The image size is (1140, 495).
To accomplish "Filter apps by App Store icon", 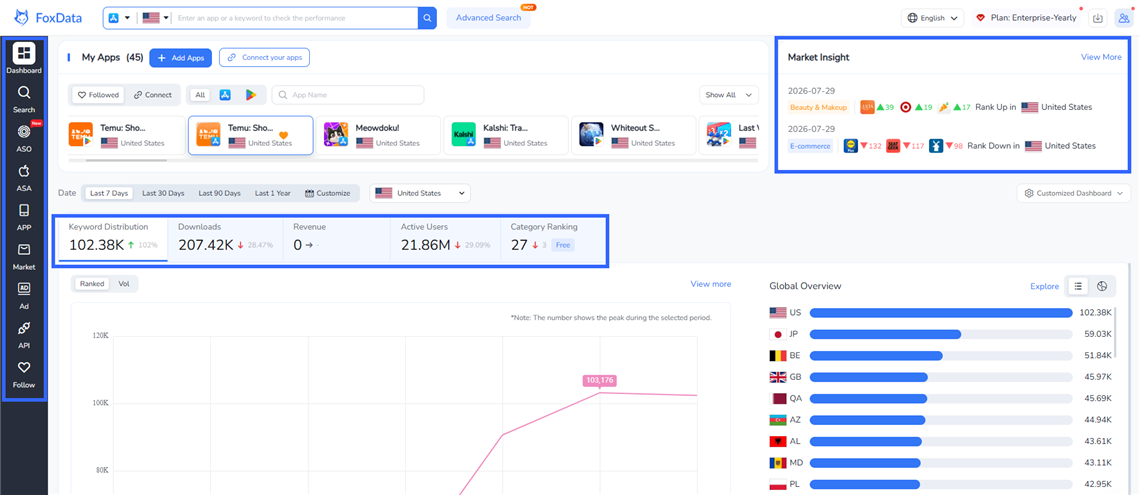I will point(225,95).
